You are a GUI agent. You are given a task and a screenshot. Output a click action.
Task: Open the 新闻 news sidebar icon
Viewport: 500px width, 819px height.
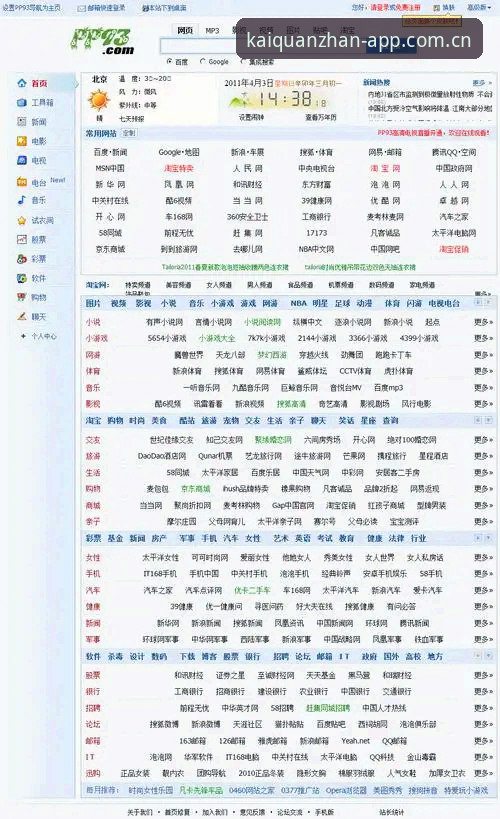click(x=22, y=122)
